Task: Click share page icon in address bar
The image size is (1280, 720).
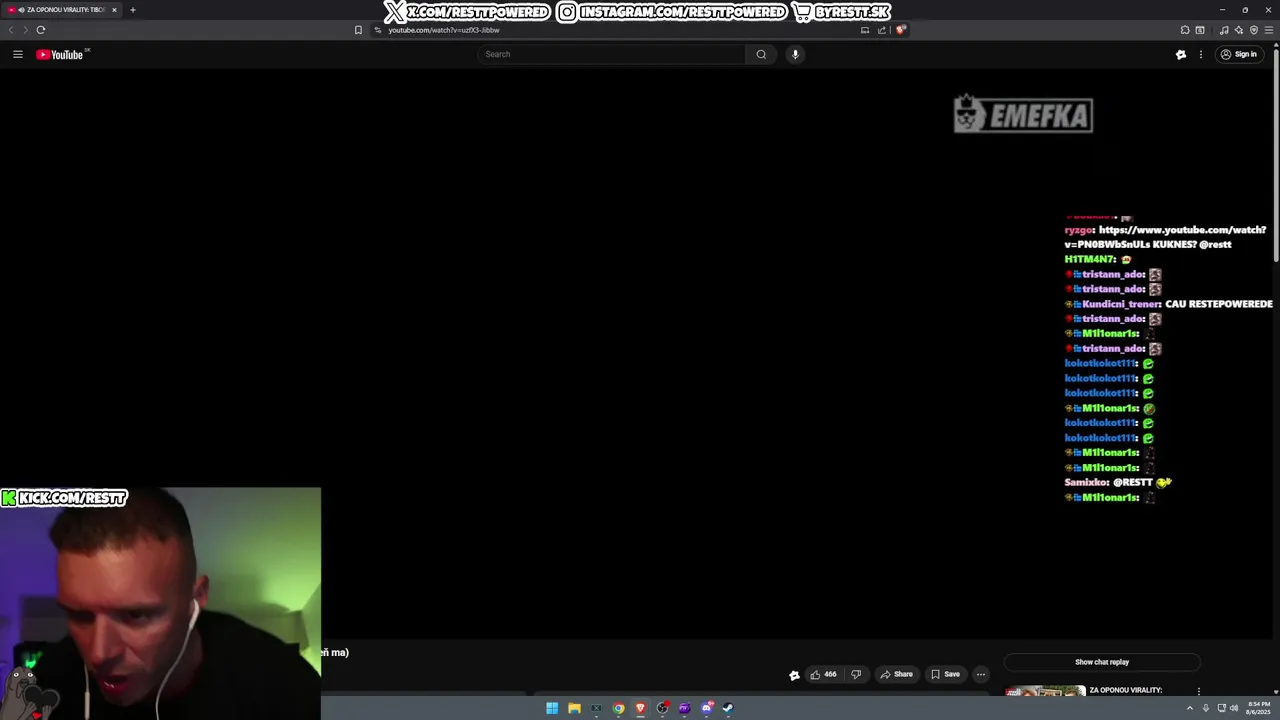Action: coord(882,30)
